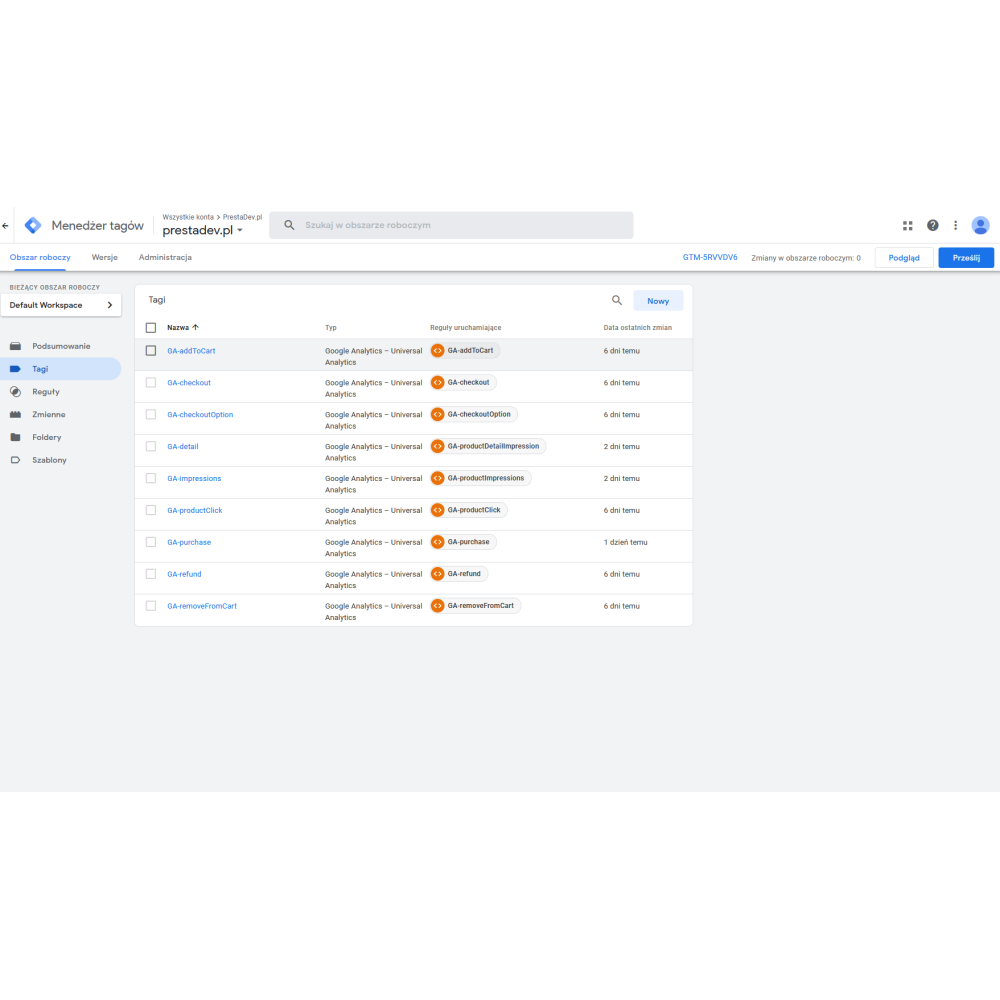
Task: Expand the Default Workspace selector
Action: pyautogui.click(x=61, y=305)
